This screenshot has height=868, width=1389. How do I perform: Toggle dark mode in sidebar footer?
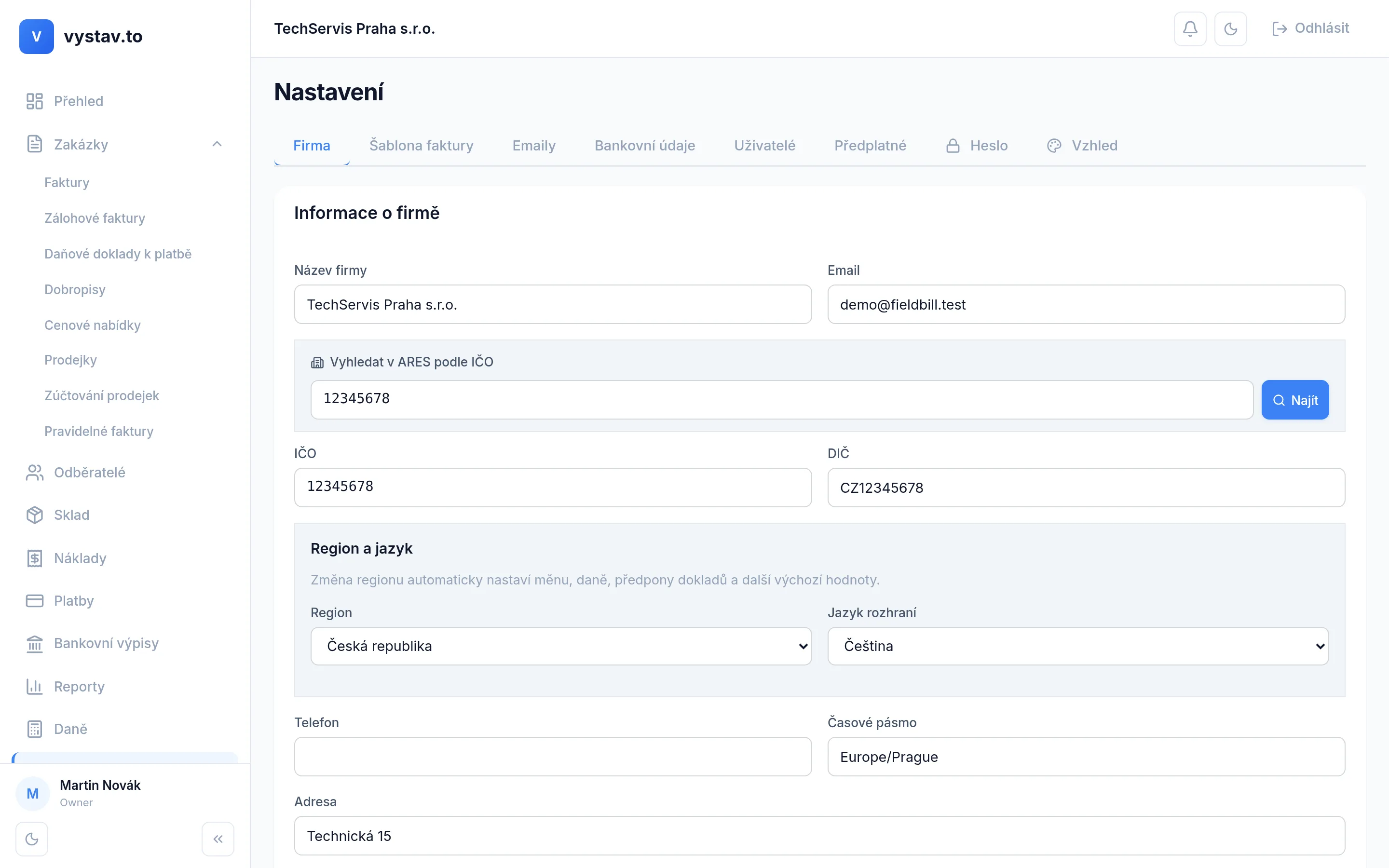coord(32,839)
